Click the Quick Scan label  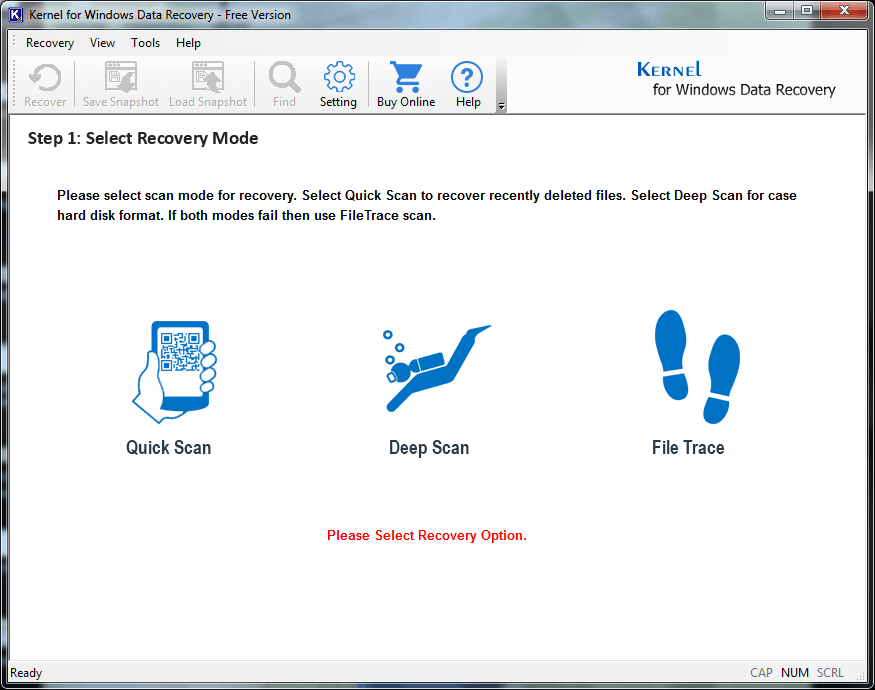click(169, 448)
